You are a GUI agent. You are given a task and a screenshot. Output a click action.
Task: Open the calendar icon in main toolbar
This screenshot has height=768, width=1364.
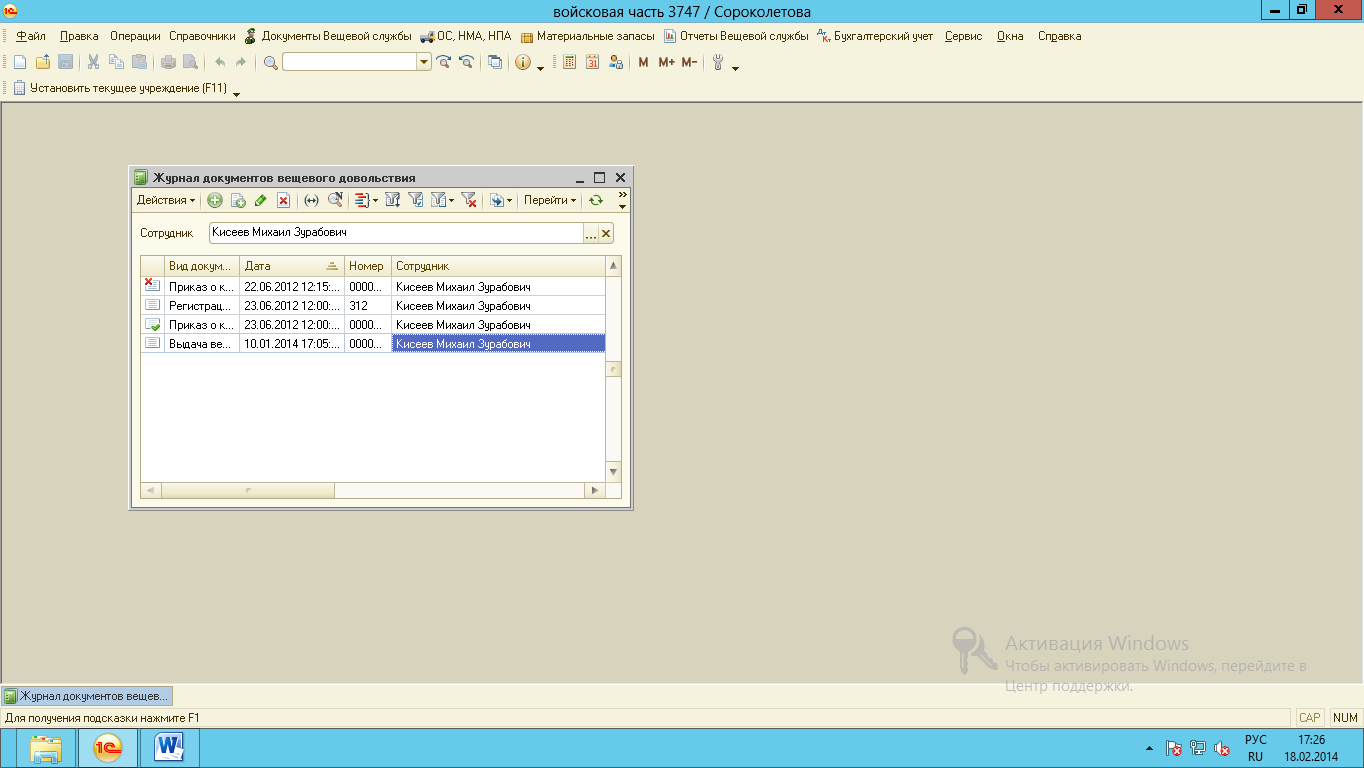click(592, 62)
